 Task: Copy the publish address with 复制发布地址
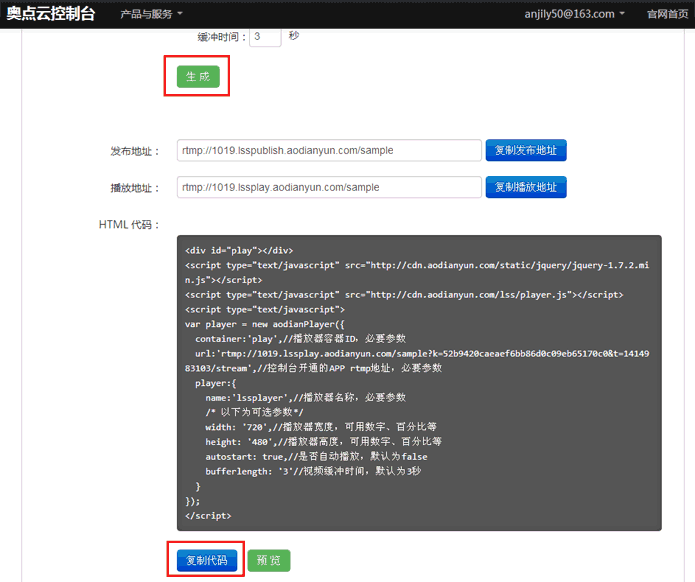526,150
